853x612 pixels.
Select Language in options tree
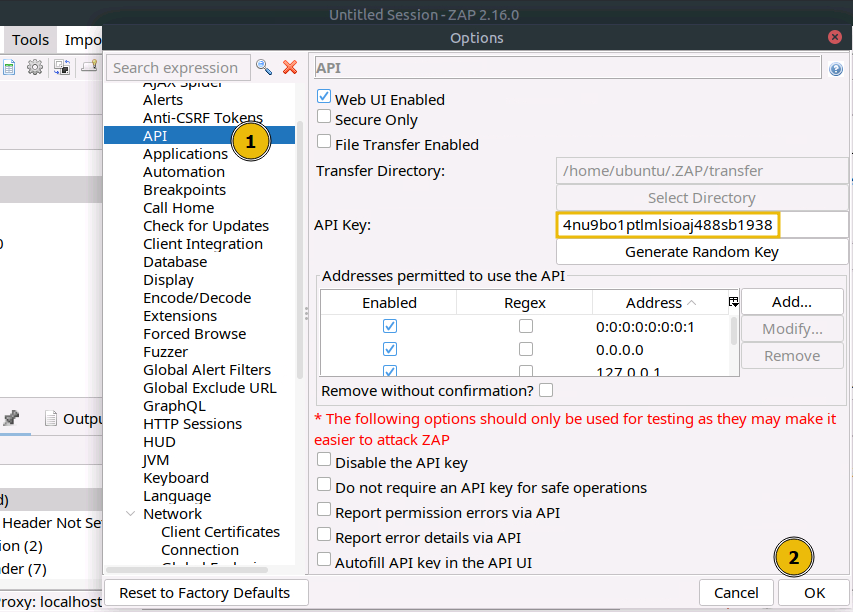[x=177, y=496]
